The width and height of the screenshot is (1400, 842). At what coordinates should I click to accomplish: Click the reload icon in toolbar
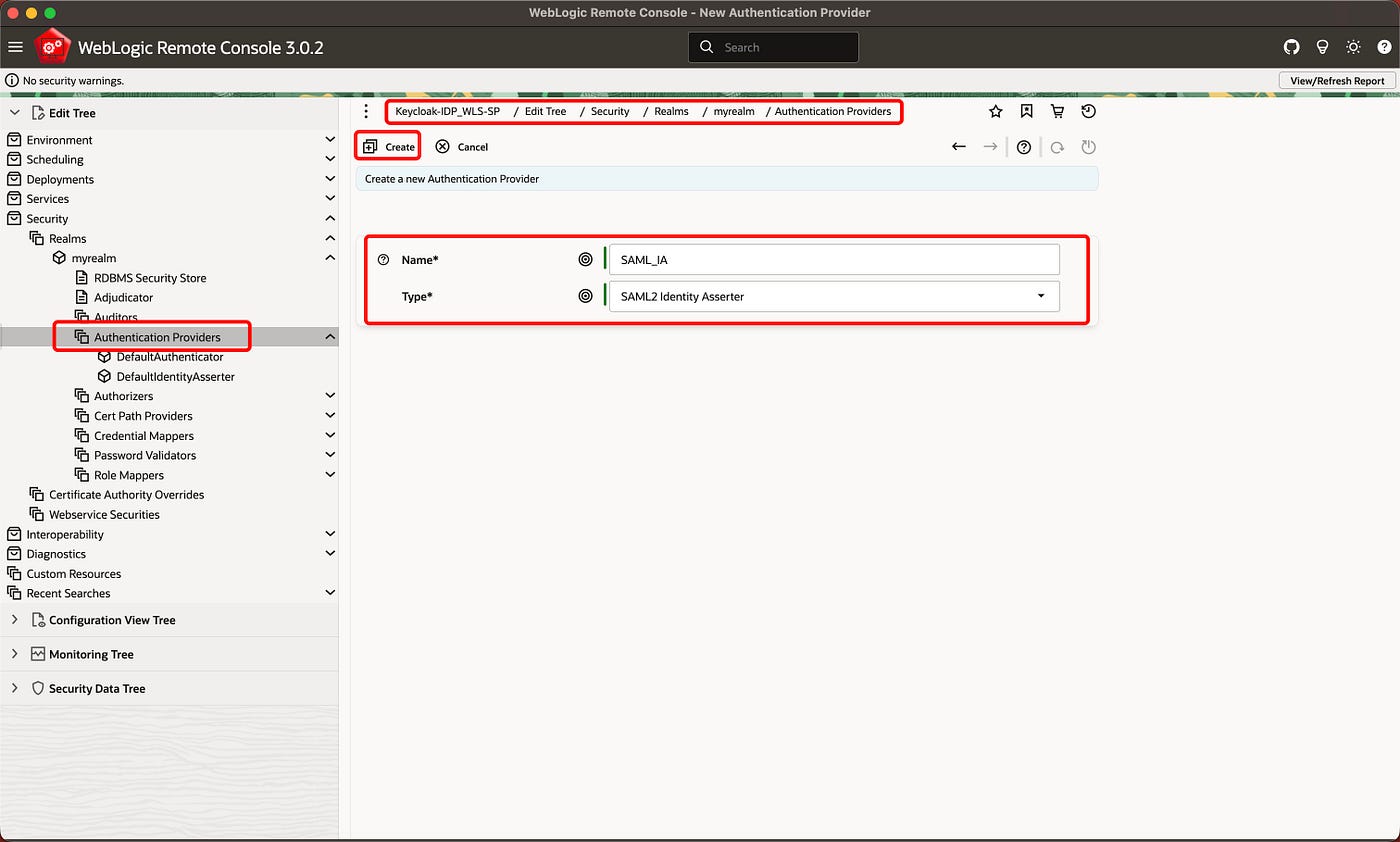1057,147
